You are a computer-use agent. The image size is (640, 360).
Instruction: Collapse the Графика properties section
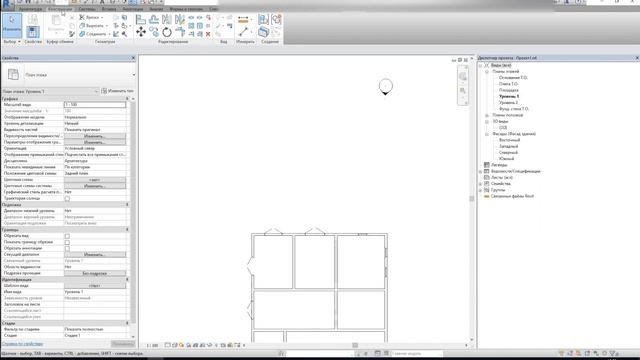(x=127, y=99)
